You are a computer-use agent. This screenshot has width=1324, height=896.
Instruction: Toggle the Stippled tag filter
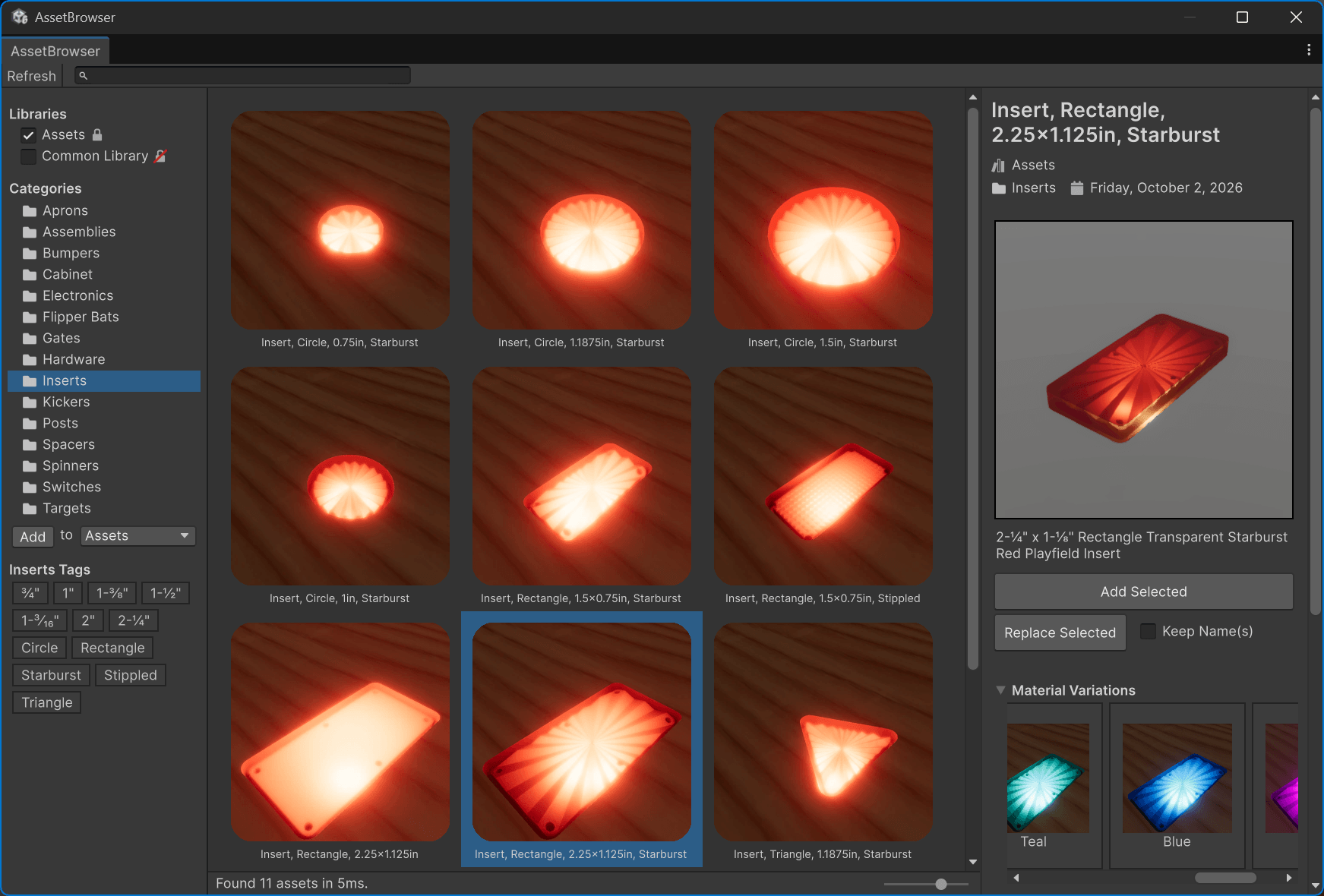pos(131,675)
